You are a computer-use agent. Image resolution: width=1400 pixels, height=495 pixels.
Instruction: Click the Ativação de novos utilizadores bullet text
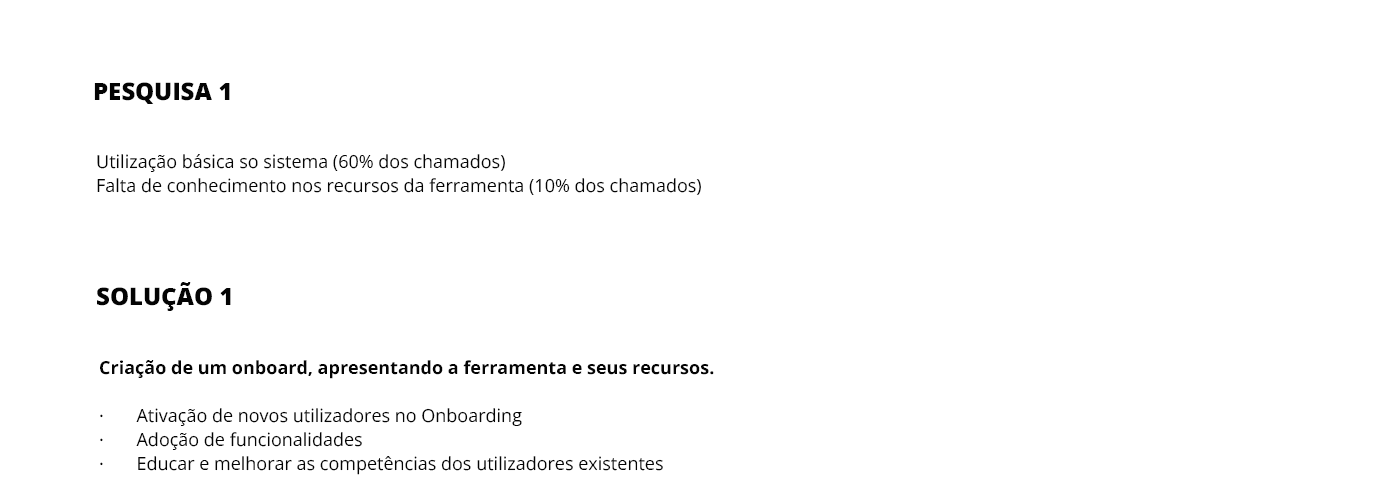pos(329,416)
